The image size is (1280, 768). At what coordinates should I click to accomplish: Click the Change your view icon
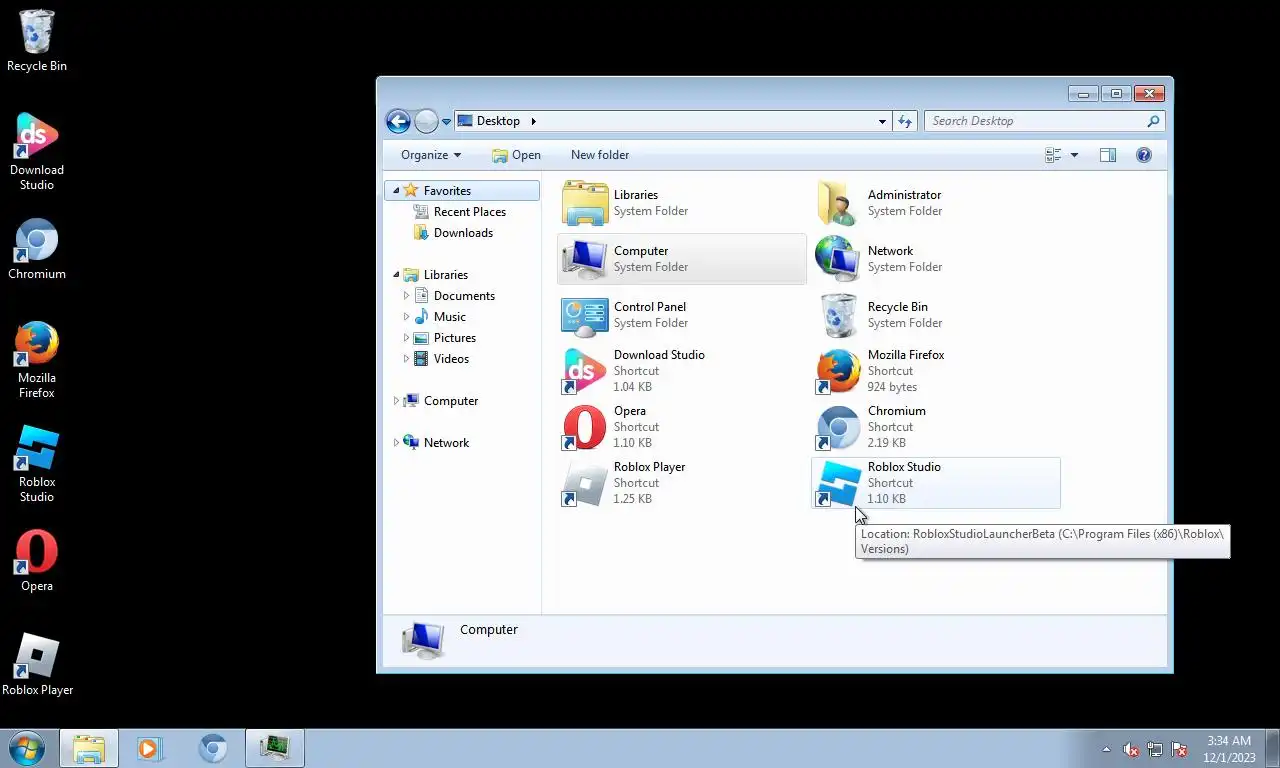pos(1053,155)
